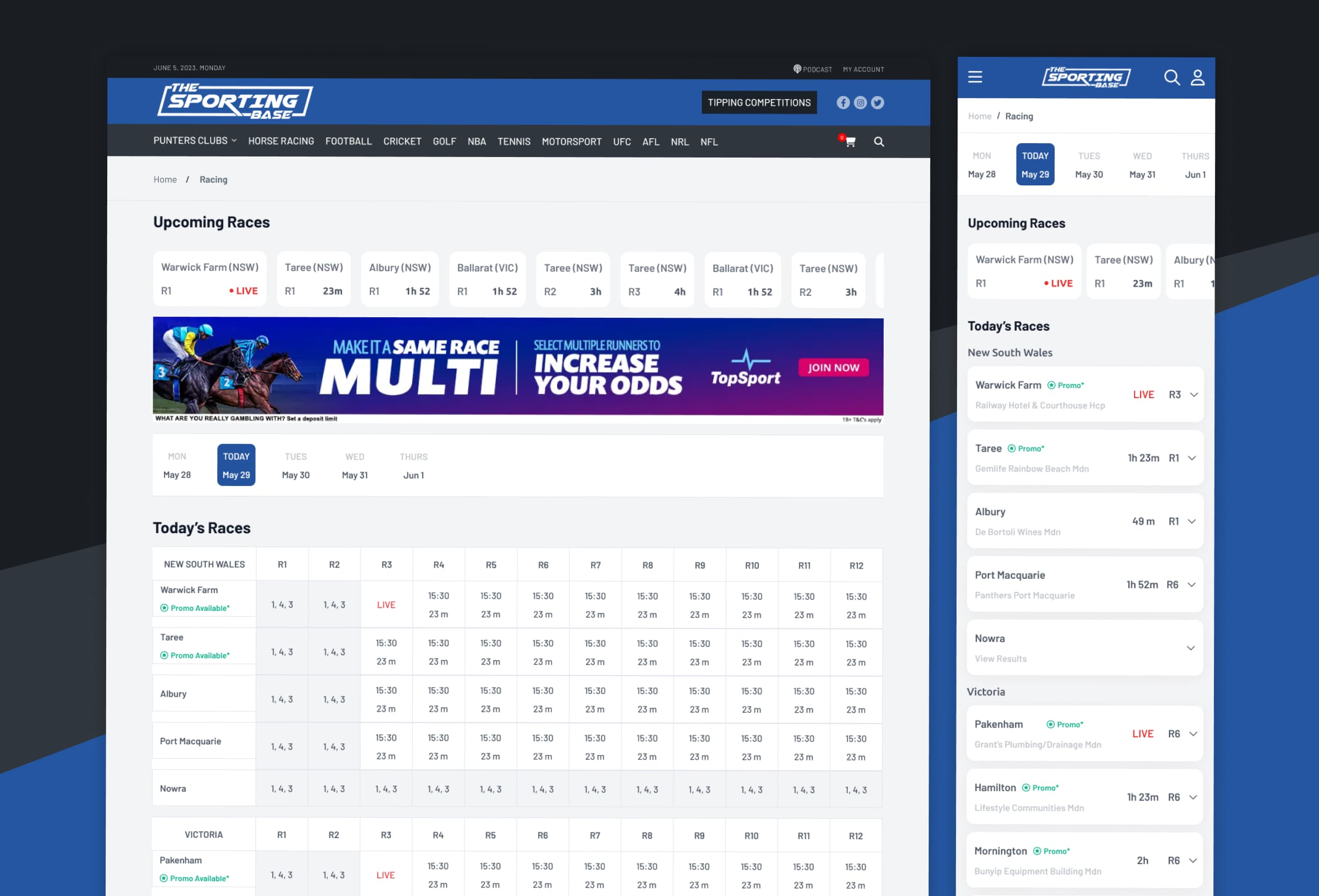Open the mobile hamburger menu
The image size is (1319, 896).
(975, 77)
